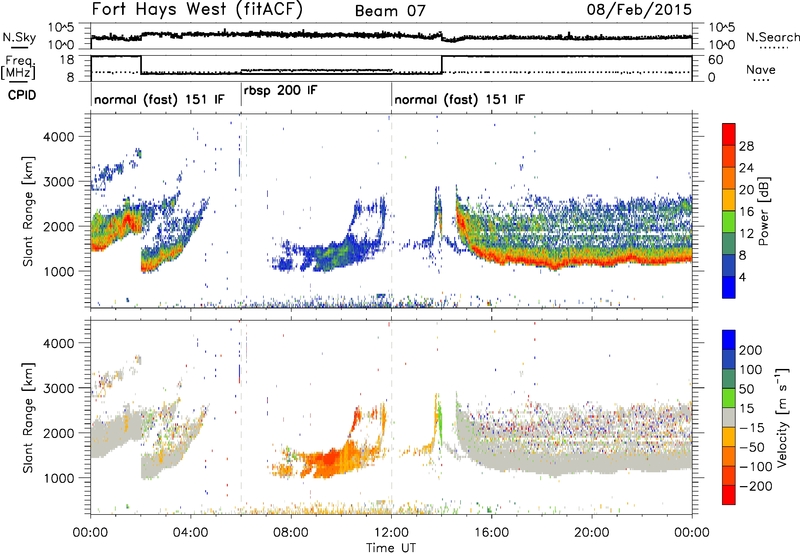Pick the light green segment of Velocity color bar

(729, 398)
